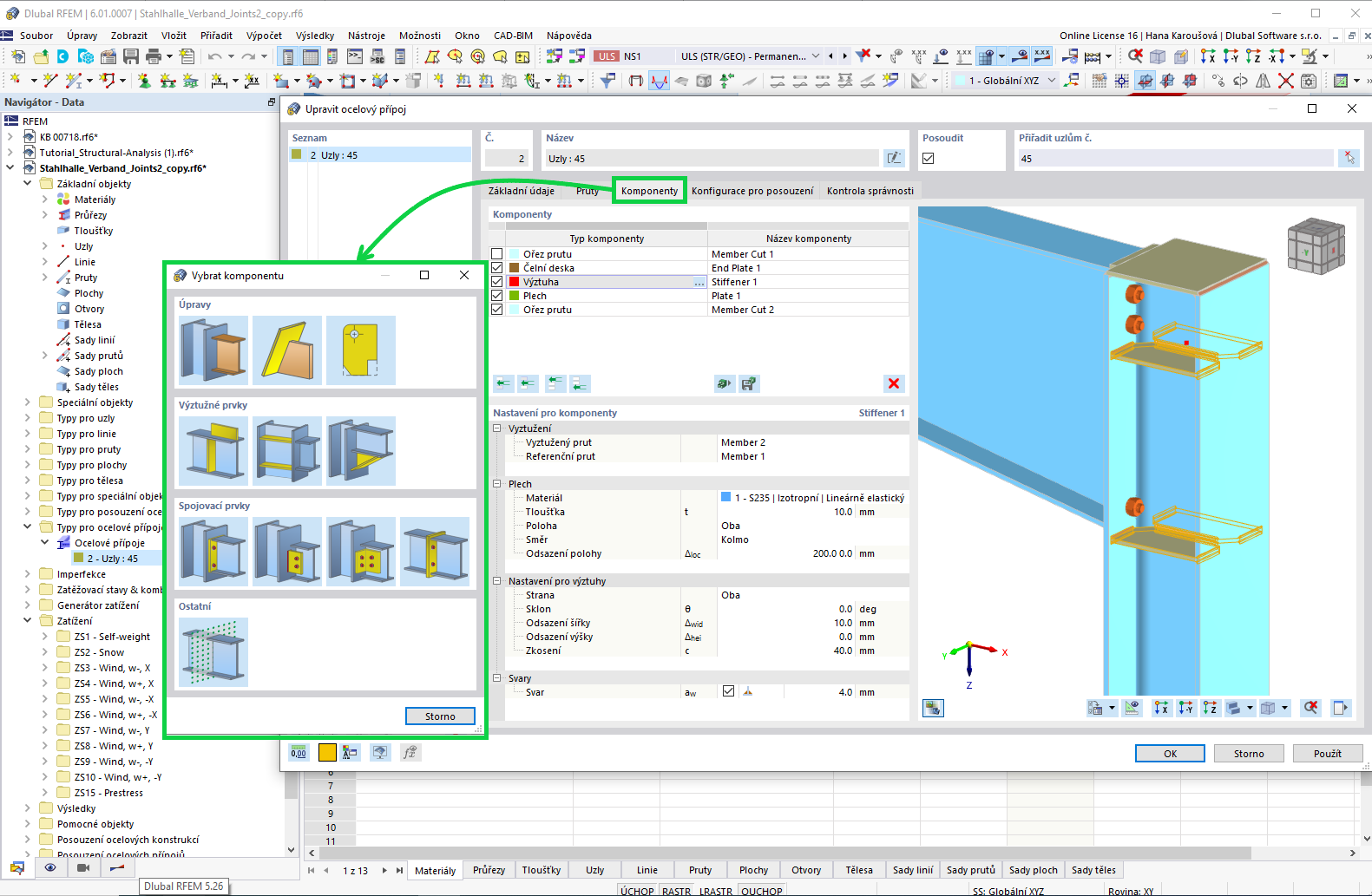This screenshot has width=1372, height=896.
Task: Select the Průřezy table tab at bottom
Action: coord(489,870)
